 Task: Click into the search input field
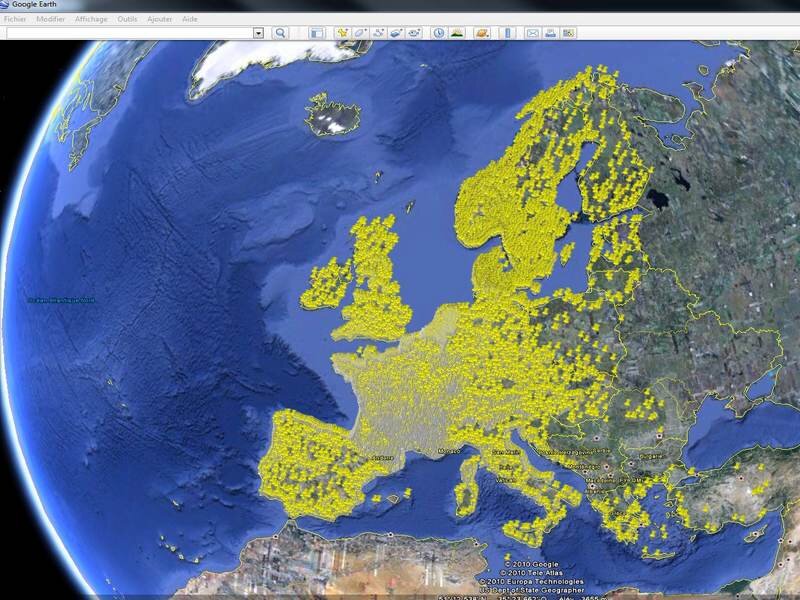[130, 33]
